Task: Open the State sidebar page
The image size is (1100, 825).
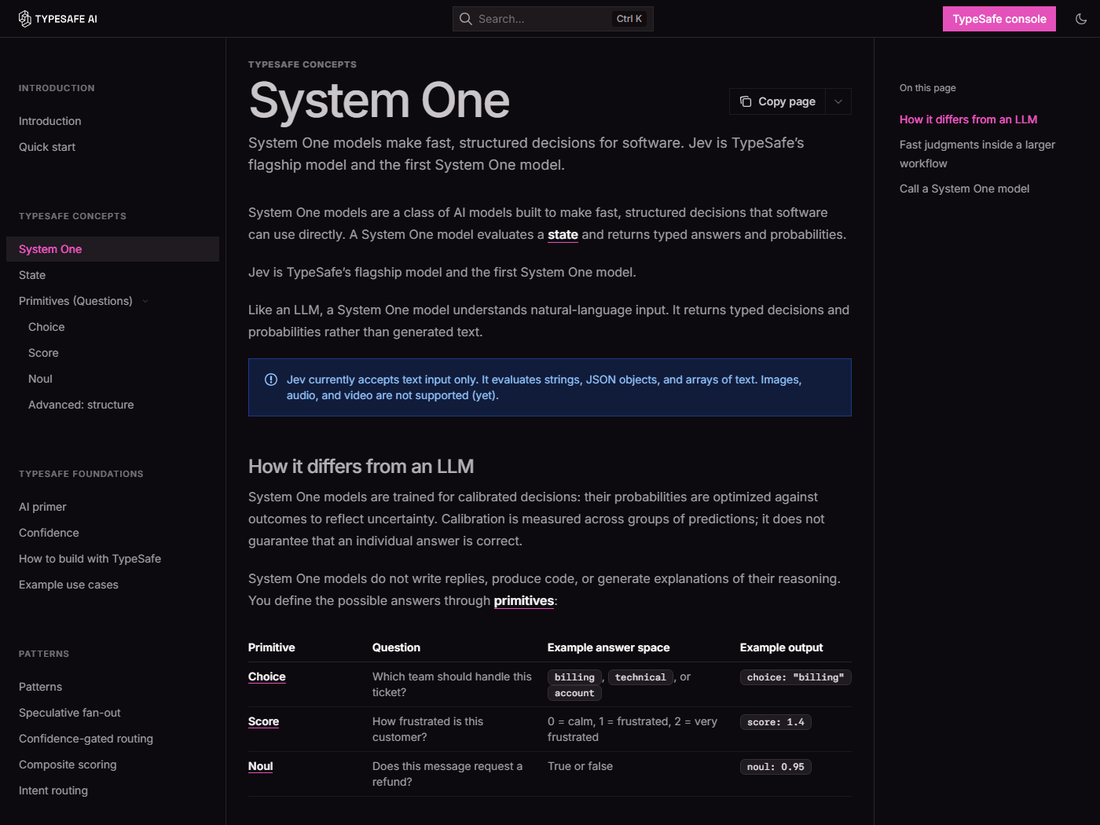Action: tap(32, 275)
